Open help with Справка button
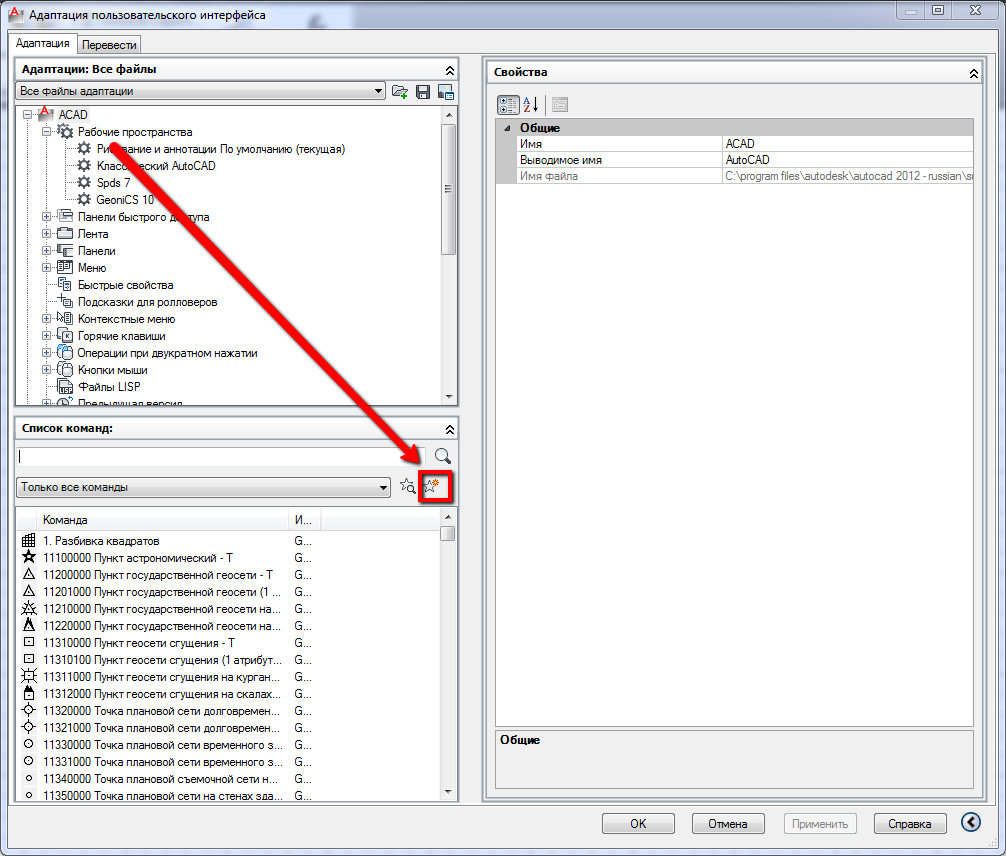This screenshot has width=1006, height=856. 910,823
